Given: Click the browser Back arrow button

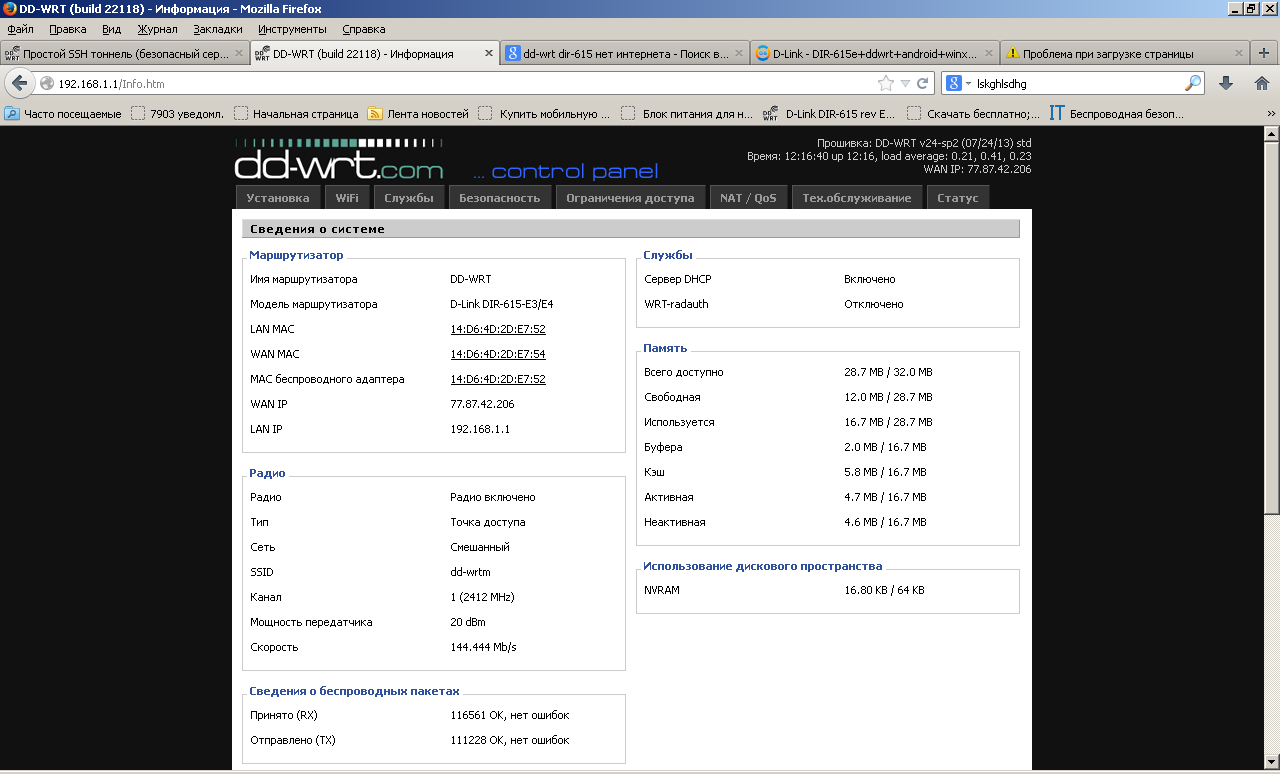Looking at the screenshot, I should pos(19,83).
